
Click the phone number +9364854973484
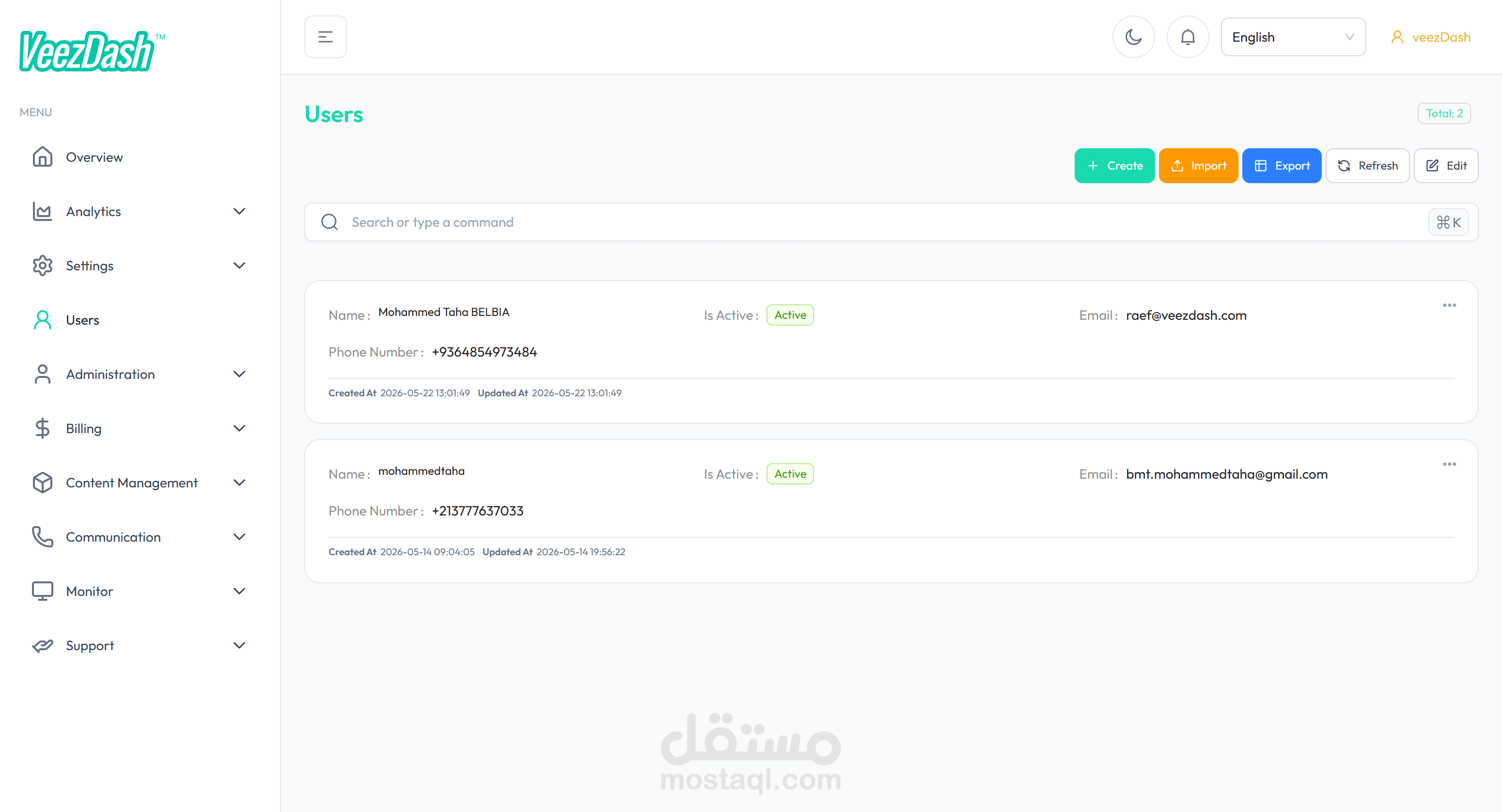click(x=484, y=352)
